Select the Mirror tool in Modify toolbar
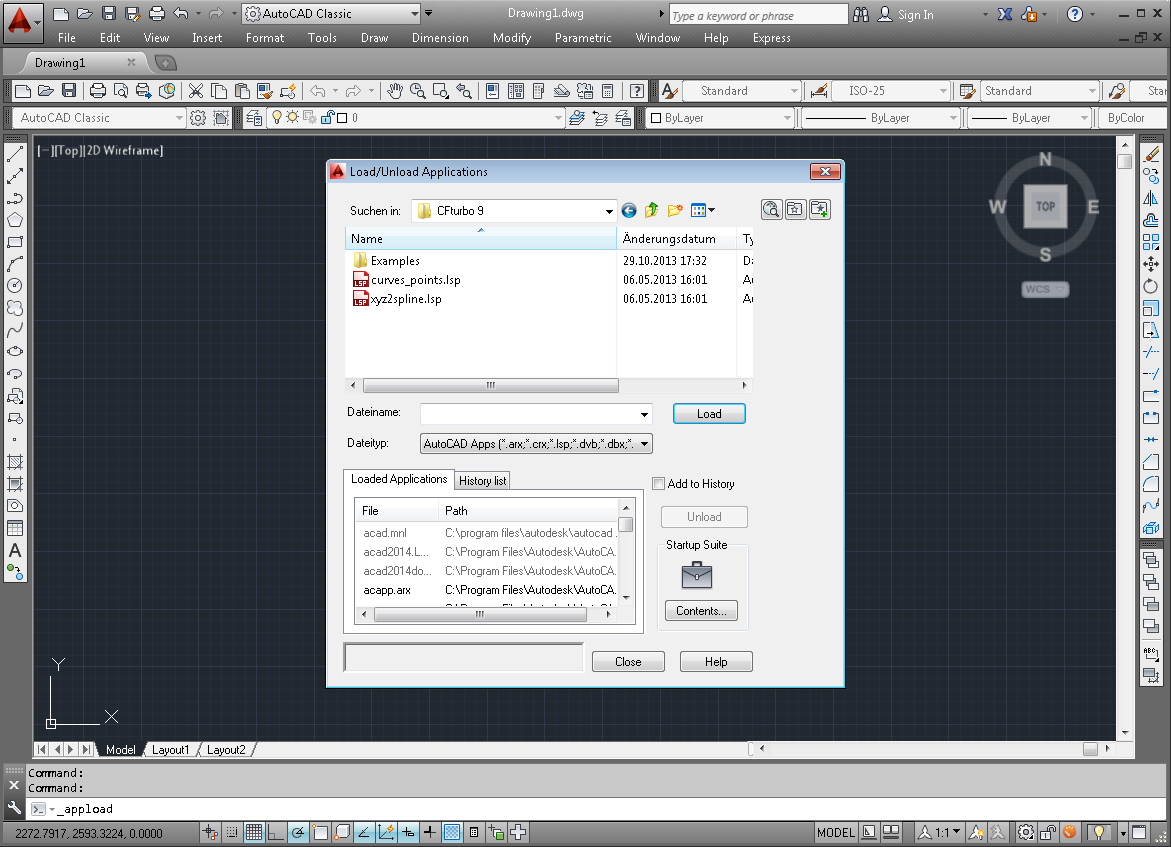1171x847 pixels. tap(1151, 198)
